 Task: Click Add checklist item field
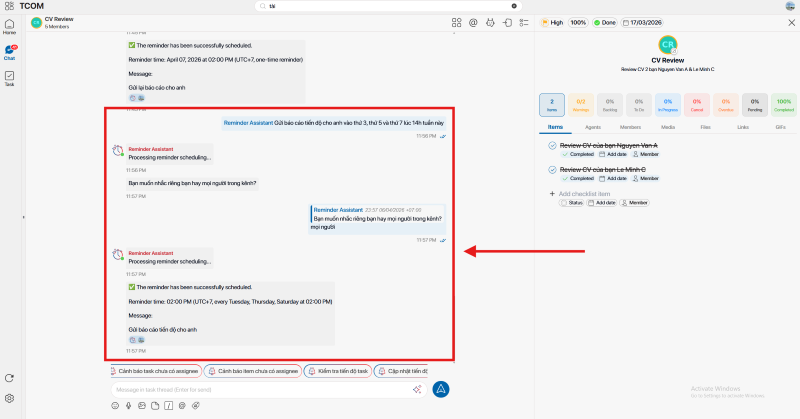click(x=584, y=194)
